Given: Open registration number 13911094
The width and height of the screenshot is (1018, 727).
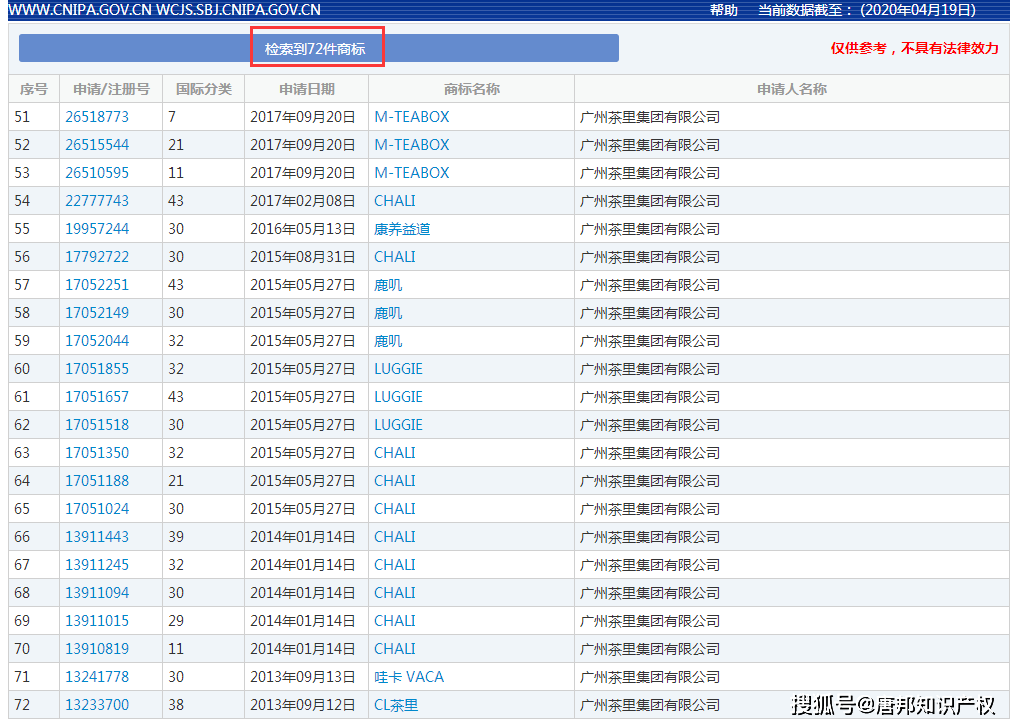Looking at the screenshot, I should click(97, 593).
